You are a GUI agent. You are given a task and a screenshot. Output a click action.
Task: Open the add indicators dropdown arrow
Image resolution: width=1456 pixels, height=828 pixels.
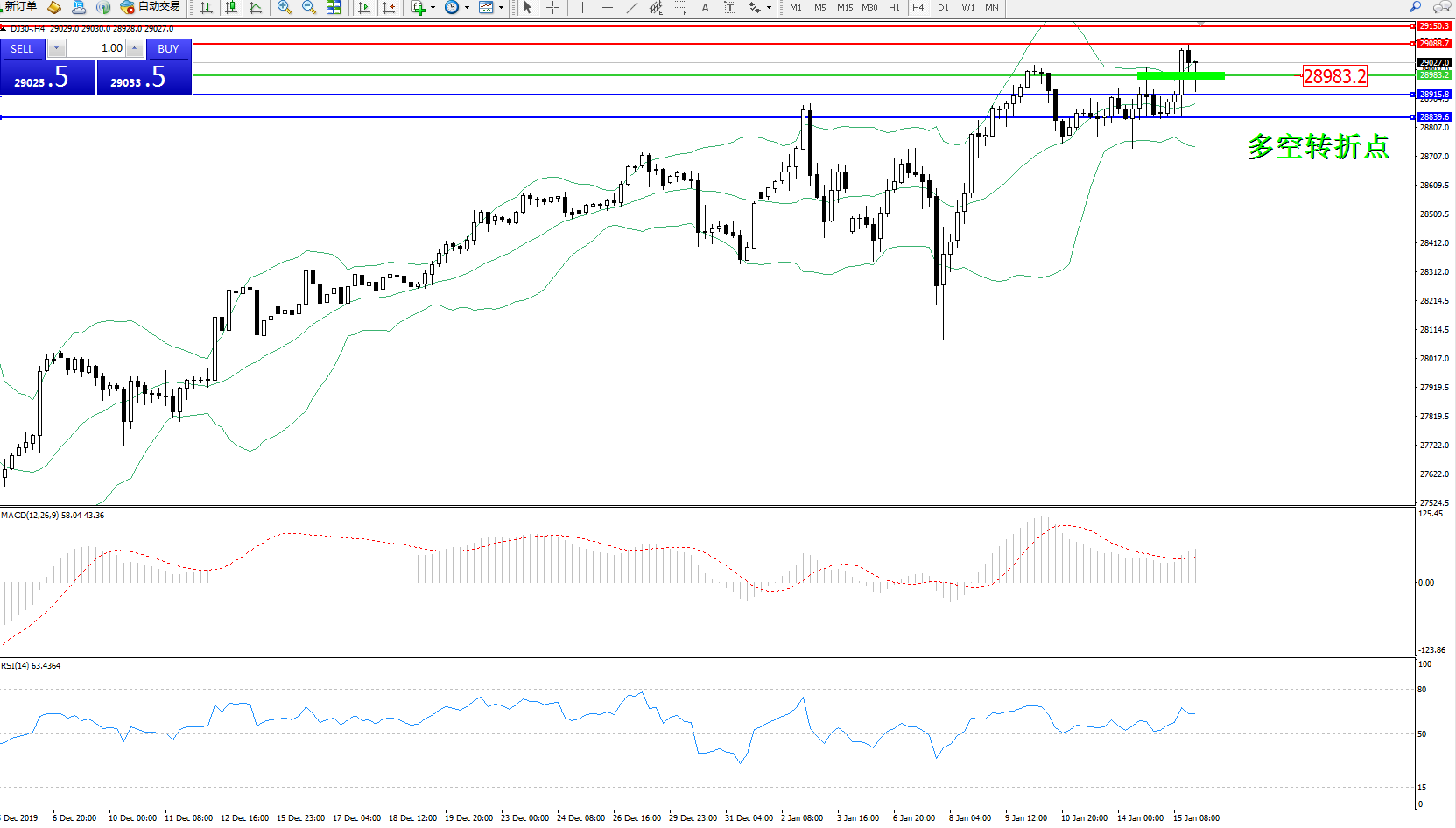tap(433, 8)
